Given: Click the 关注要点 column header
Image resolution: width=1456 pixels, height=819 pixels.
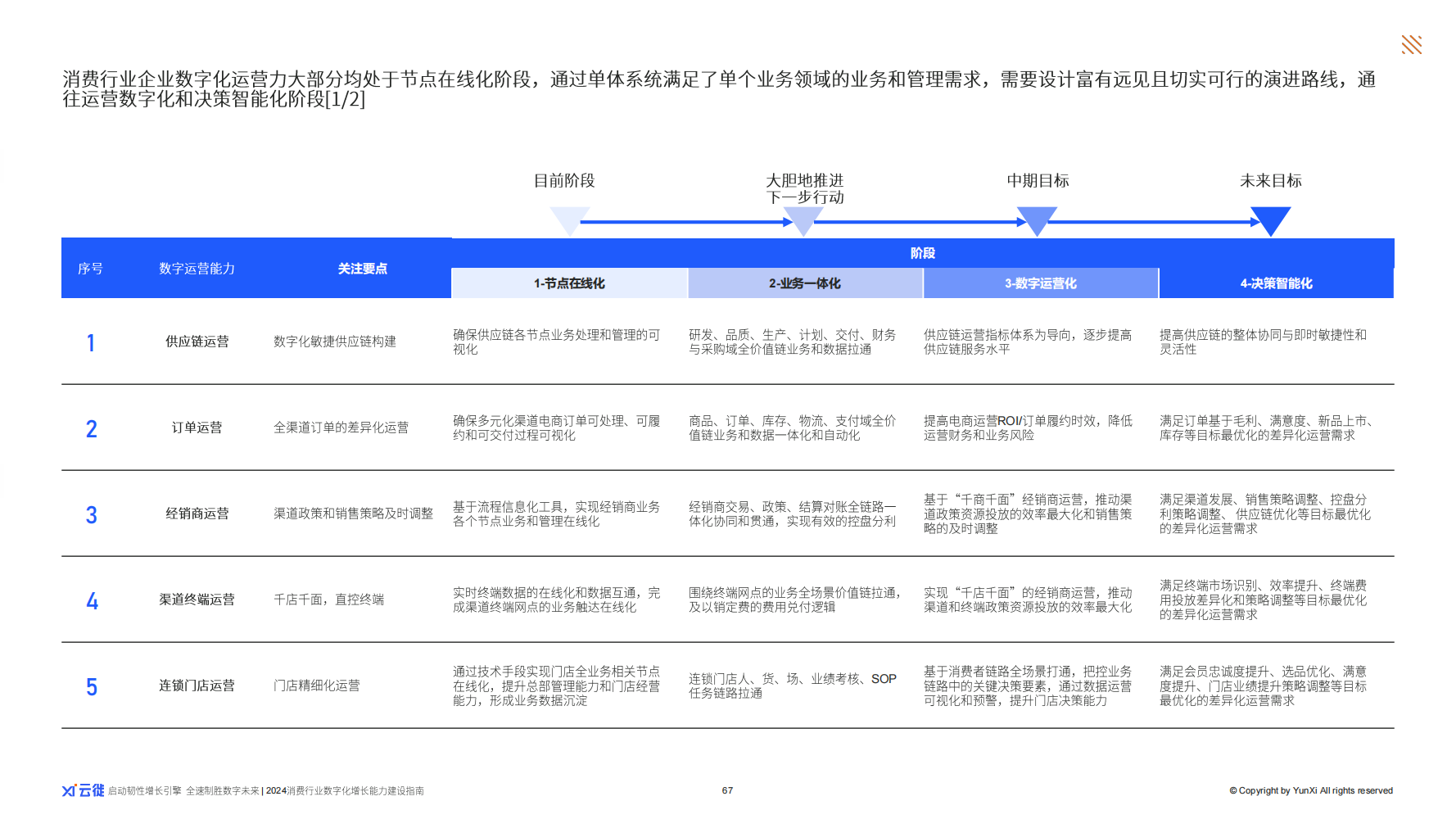Looking at the screenshot, I should [x=362, y=269].
